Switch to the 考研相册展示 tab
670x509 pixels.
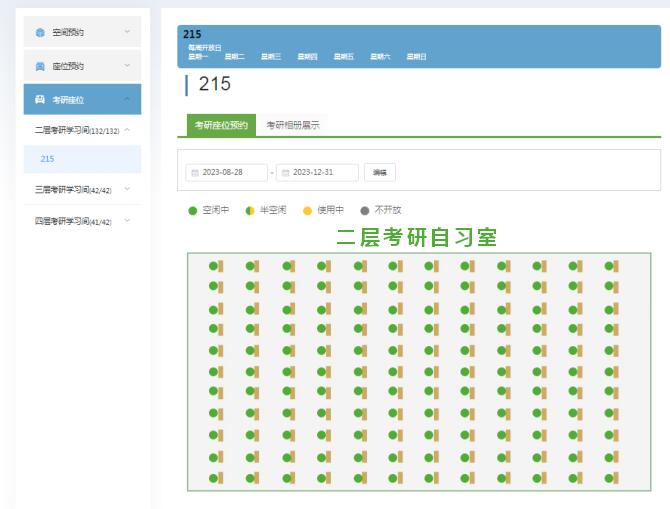[x=293, y=125]
